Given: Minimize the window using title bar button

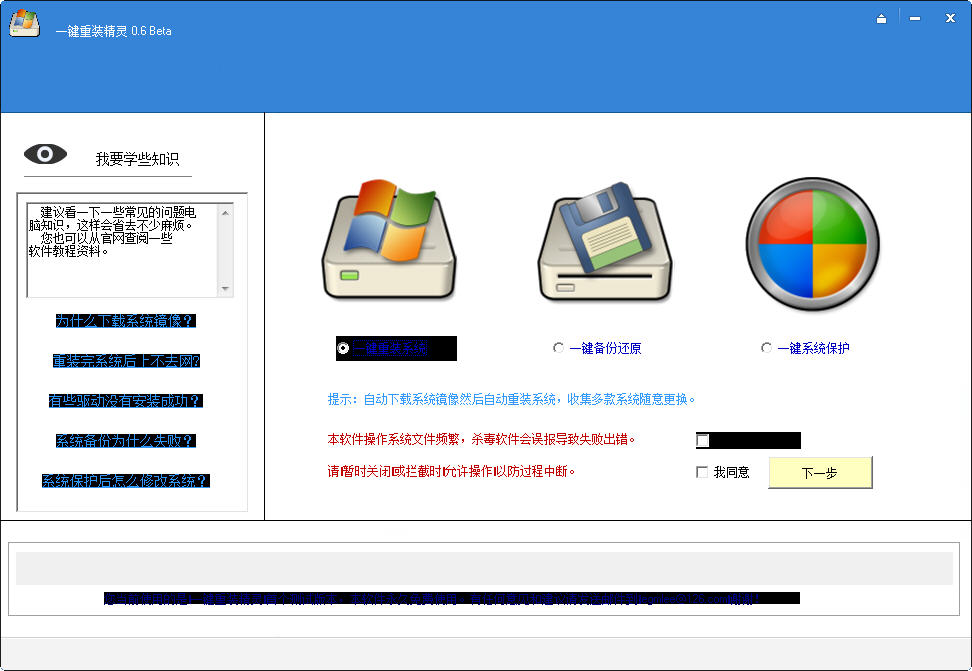Looking at the screenshot, I should [x=915, y=18].
